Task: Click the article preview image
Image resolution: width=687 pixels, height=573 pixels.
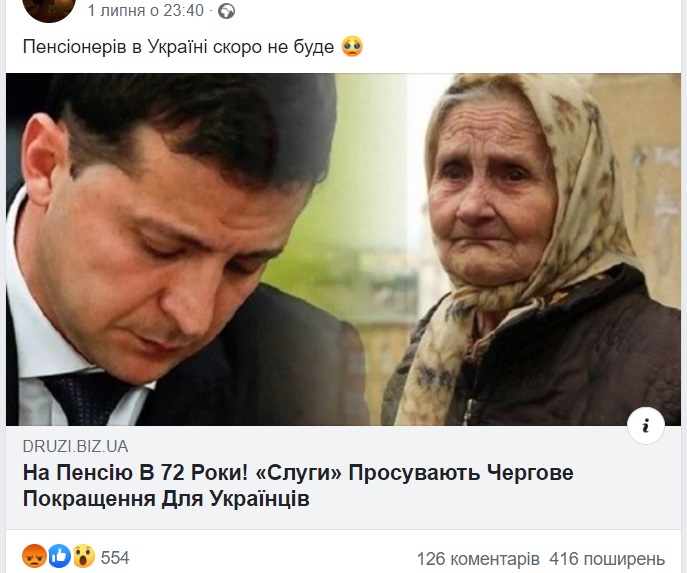Action: coord(344,249)
